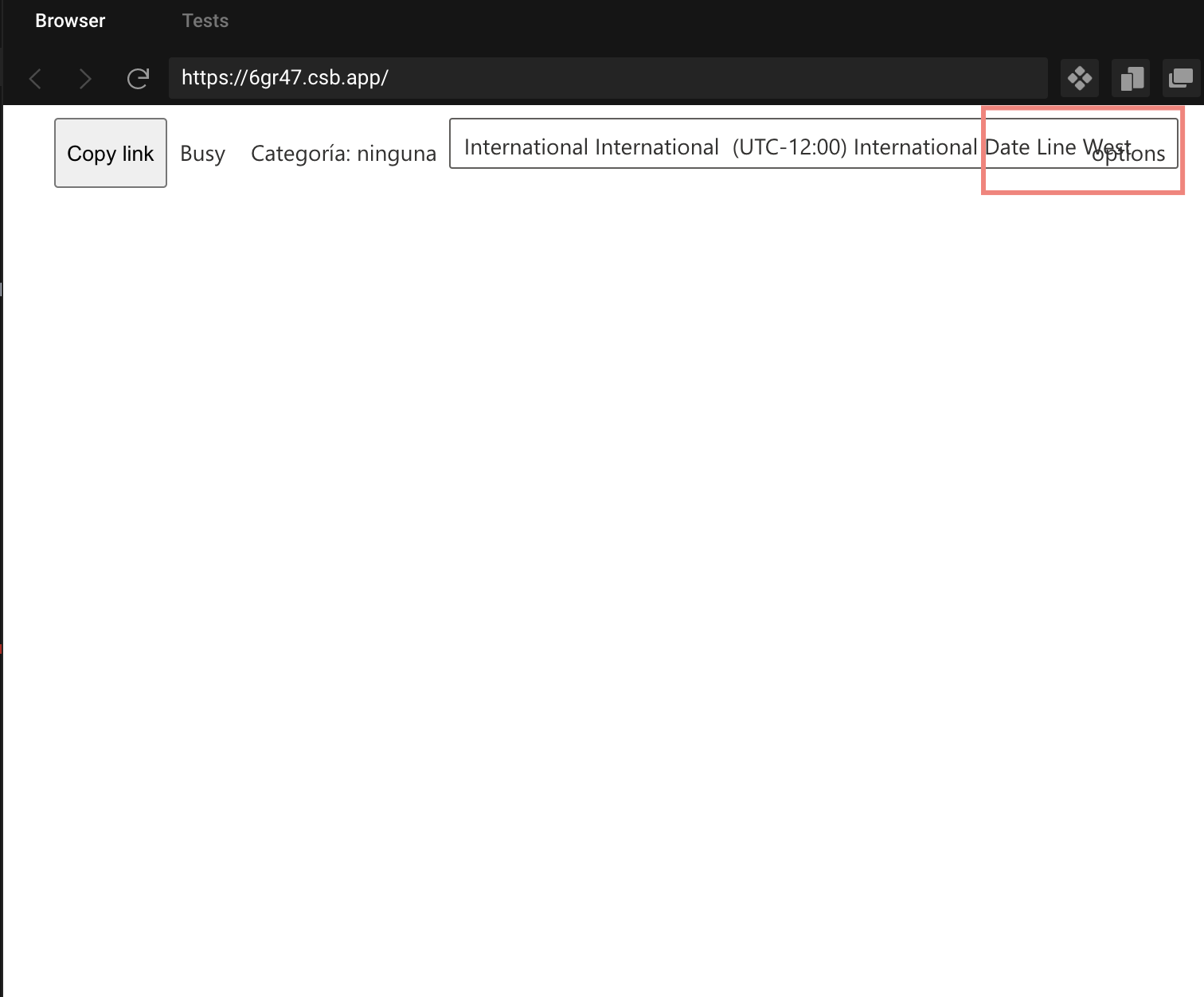Focus the address bar URL field
Screen dimensions: 1204x997
coord(608,77)
